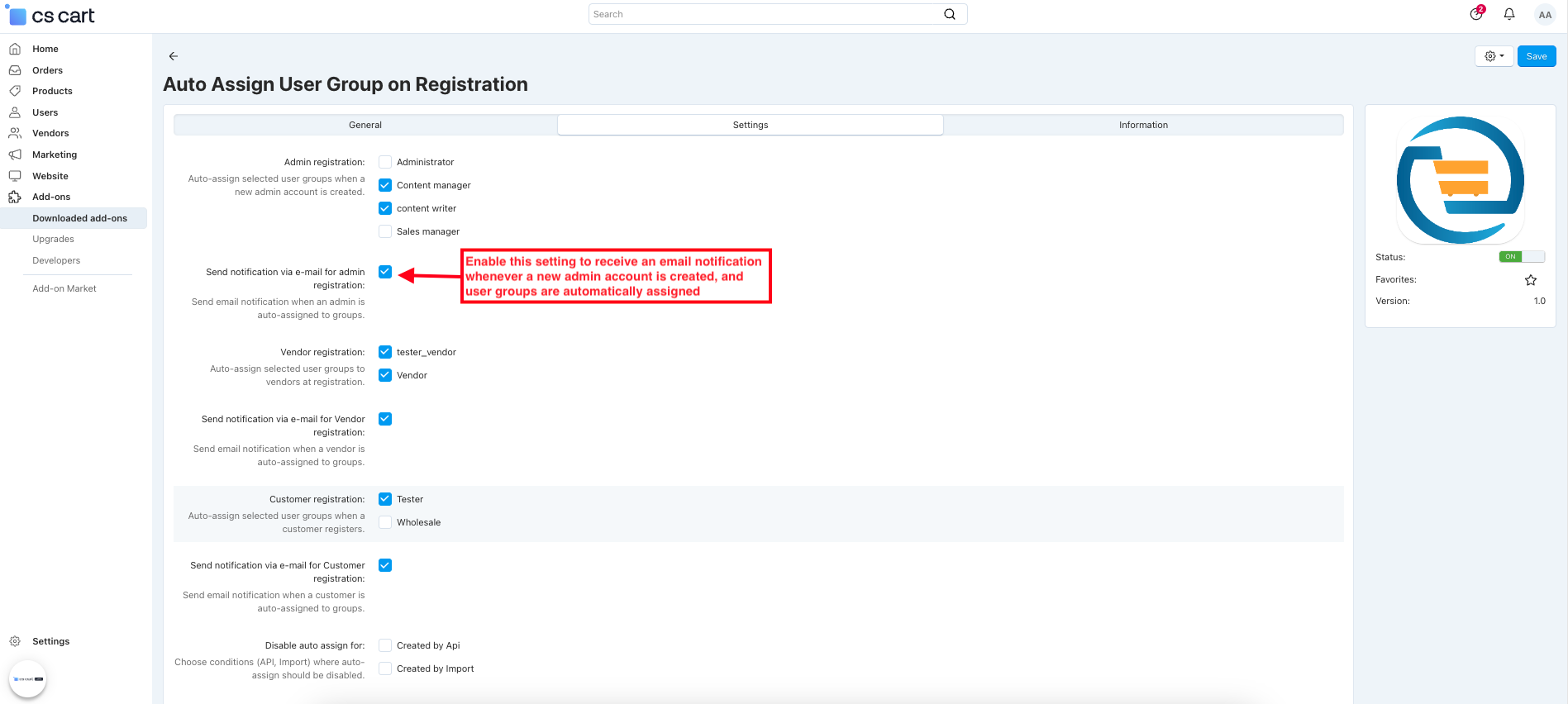Expand the Settings sidebar section
This screenshot has width=1568, height=704.
tap(50, 641)
